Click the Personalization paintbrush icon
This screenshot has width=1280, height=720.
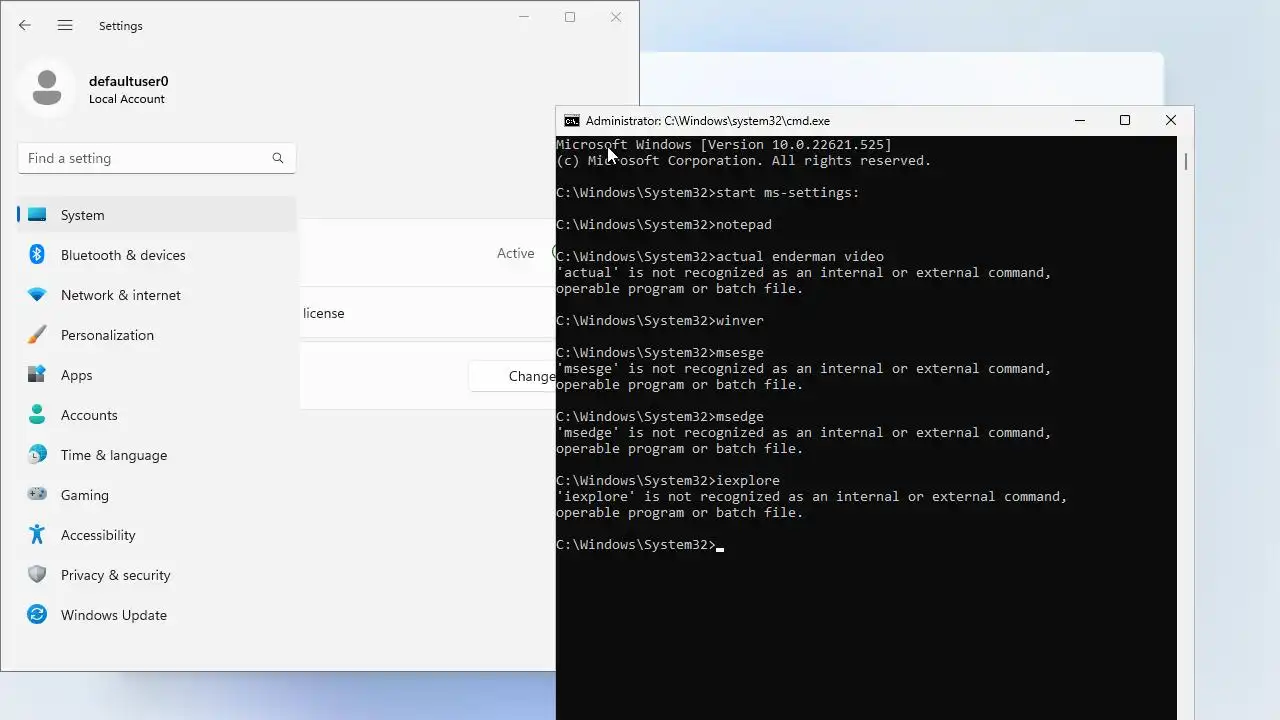(x=37, y=334)
